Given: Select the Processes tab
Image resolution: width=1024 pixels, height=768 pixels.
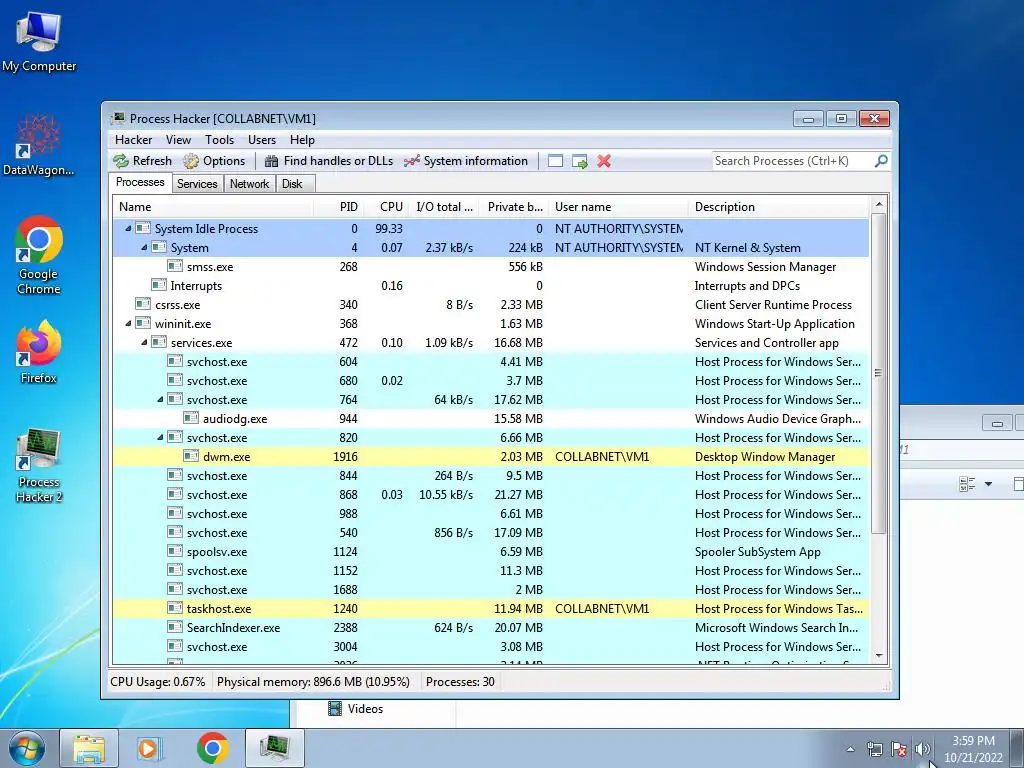Looking at the screenshot, I should coord(140,182).
